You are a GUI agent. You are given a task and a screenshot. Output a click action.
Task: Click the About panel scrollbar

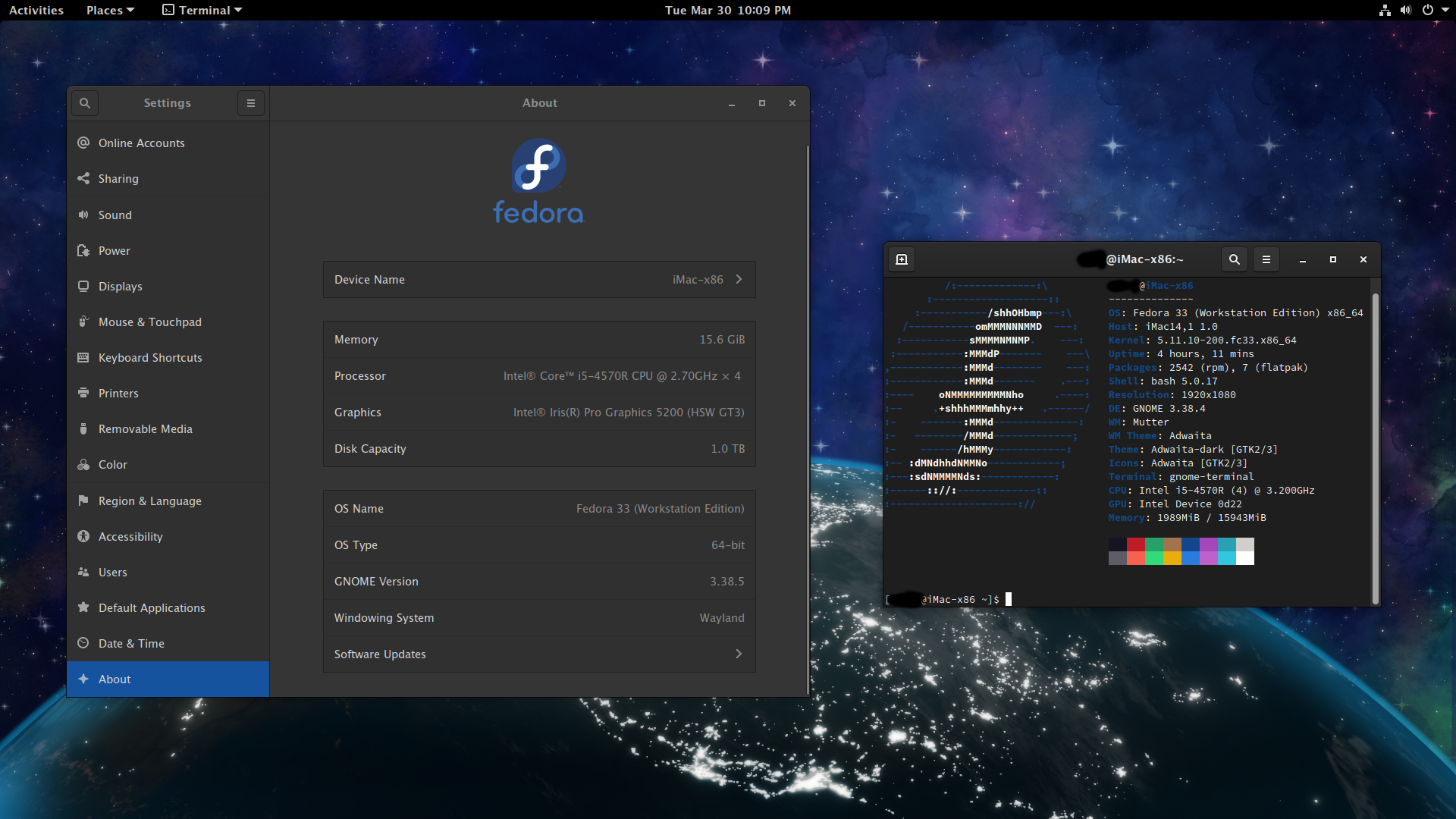(807, 419)
